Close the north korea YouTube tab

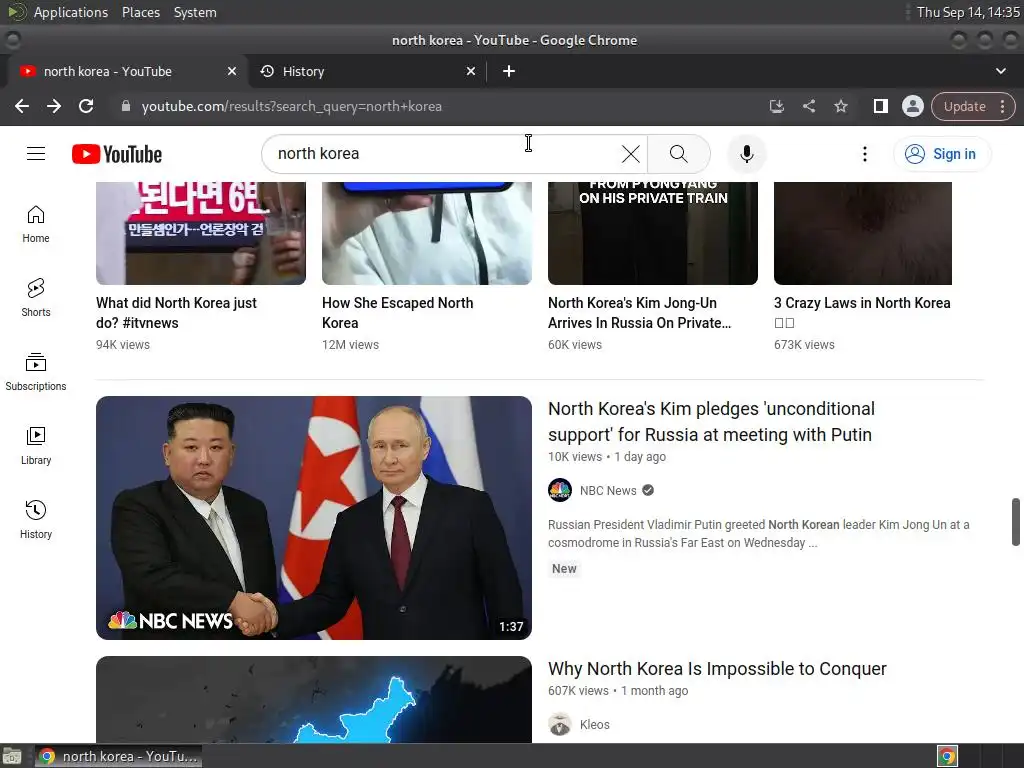pos(232,71)
